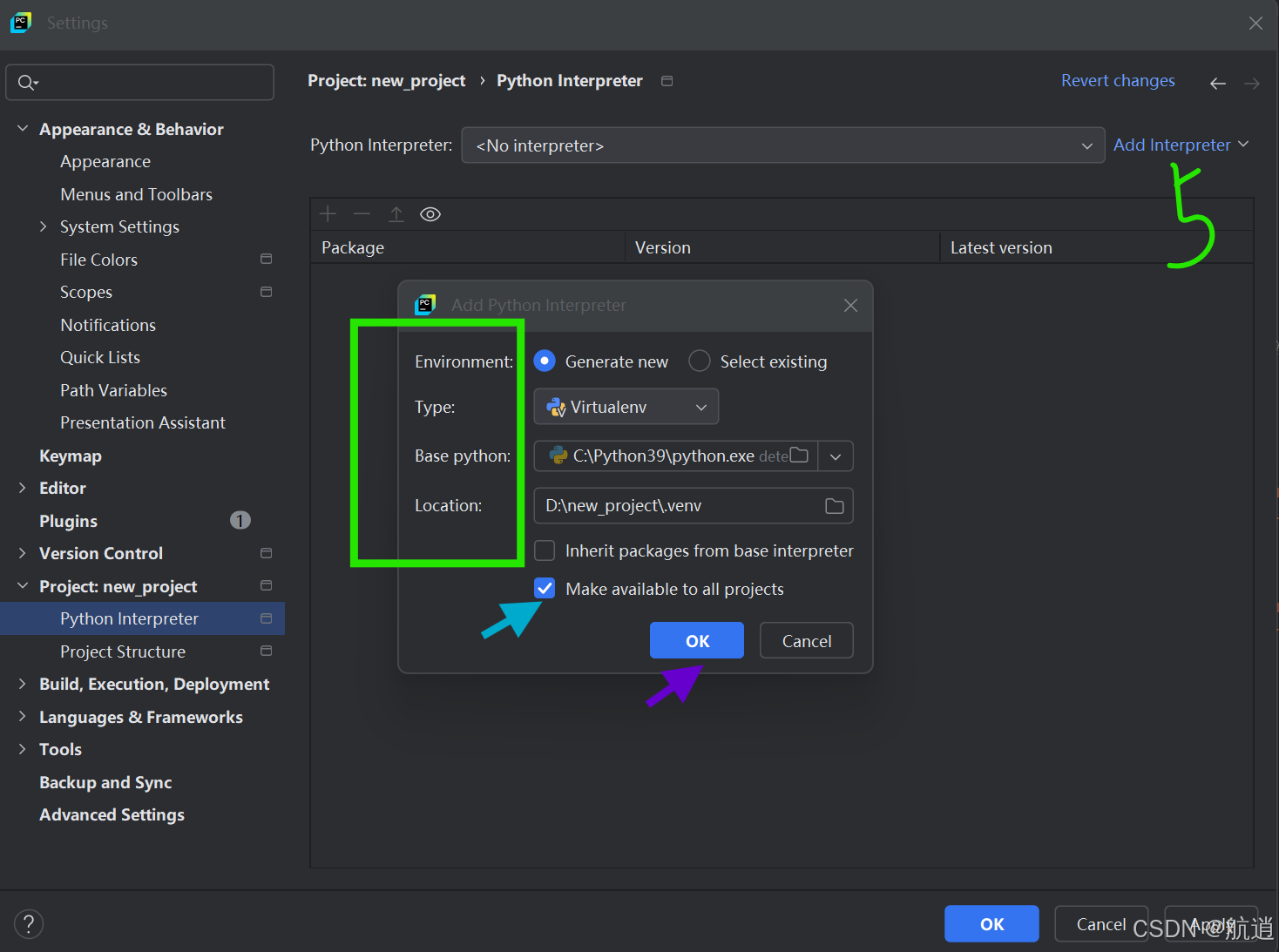This screenshot has height=952, width=1279.
Task: Click the search magnifier icon in Settings
Action: click(27, 83)
